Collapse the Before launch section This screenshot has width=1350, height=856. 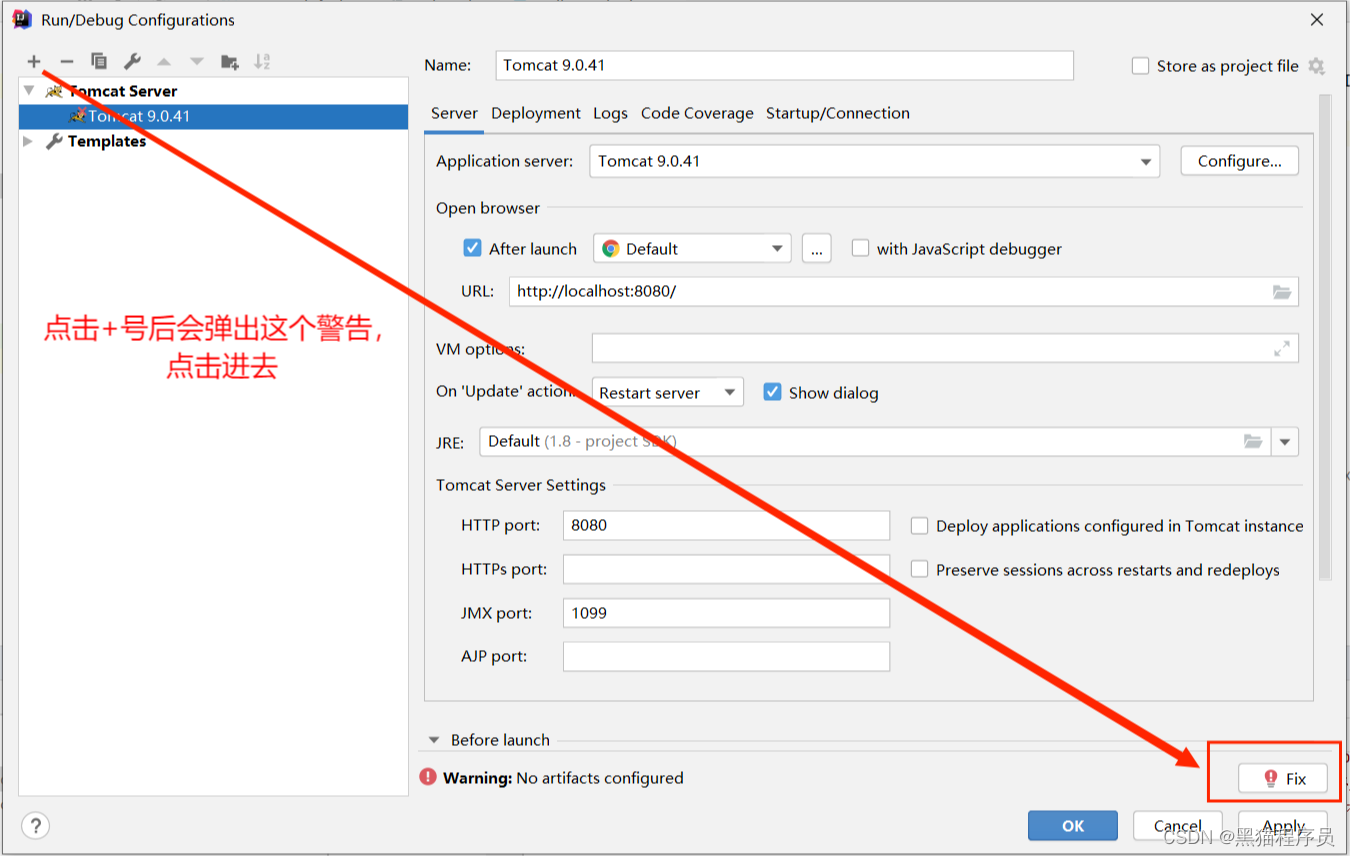click(x=434, y=740)
